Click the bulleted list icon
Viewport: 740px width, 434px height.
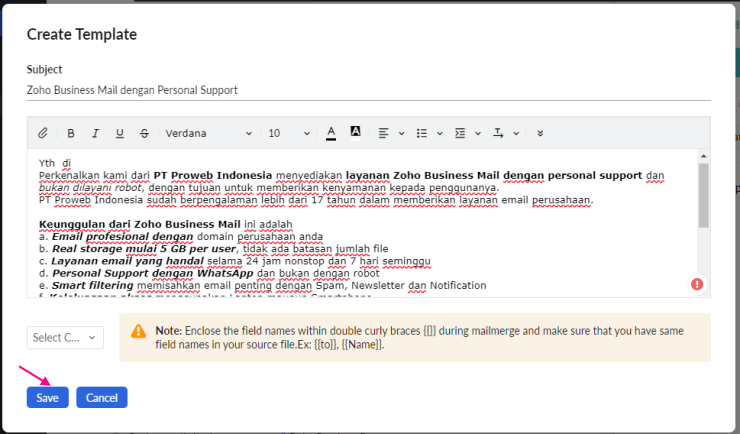[x=422, y=134]
